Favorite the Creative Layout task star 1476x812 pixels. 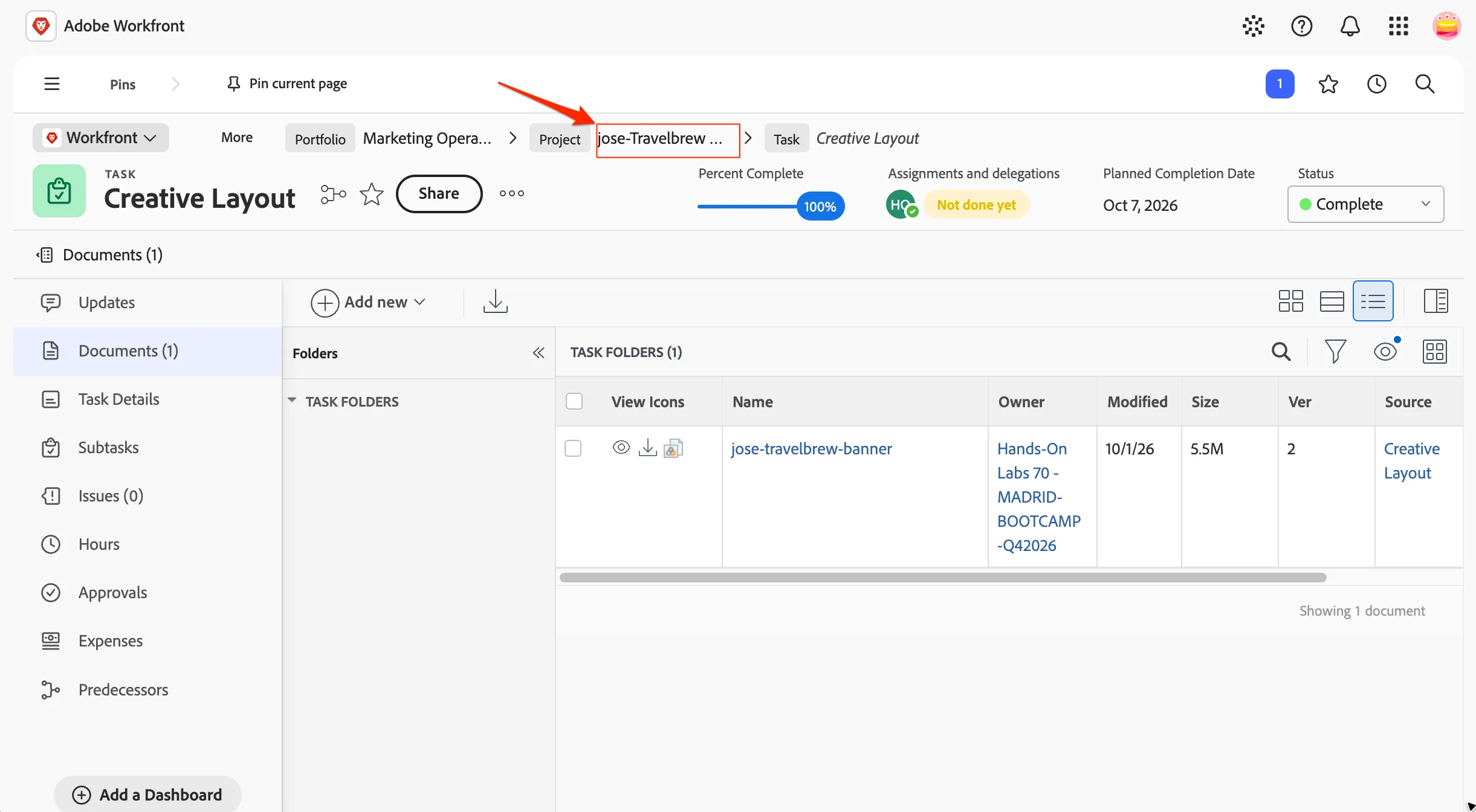coord(371,194)
